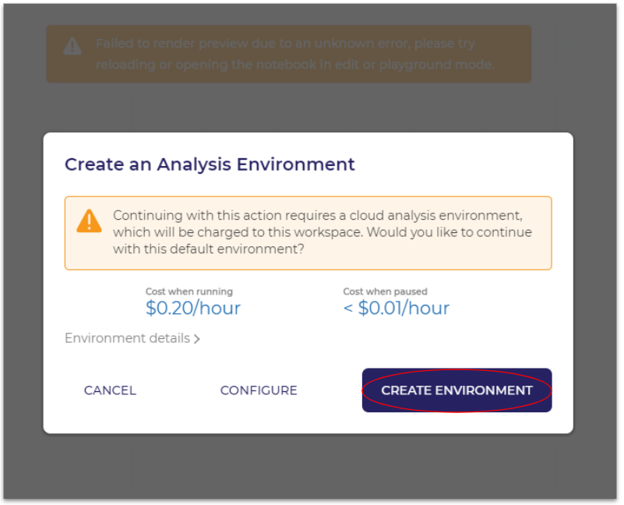Click the dimmed warning icon in preview error banner
The image size is (624, 505).
point(72,47)
